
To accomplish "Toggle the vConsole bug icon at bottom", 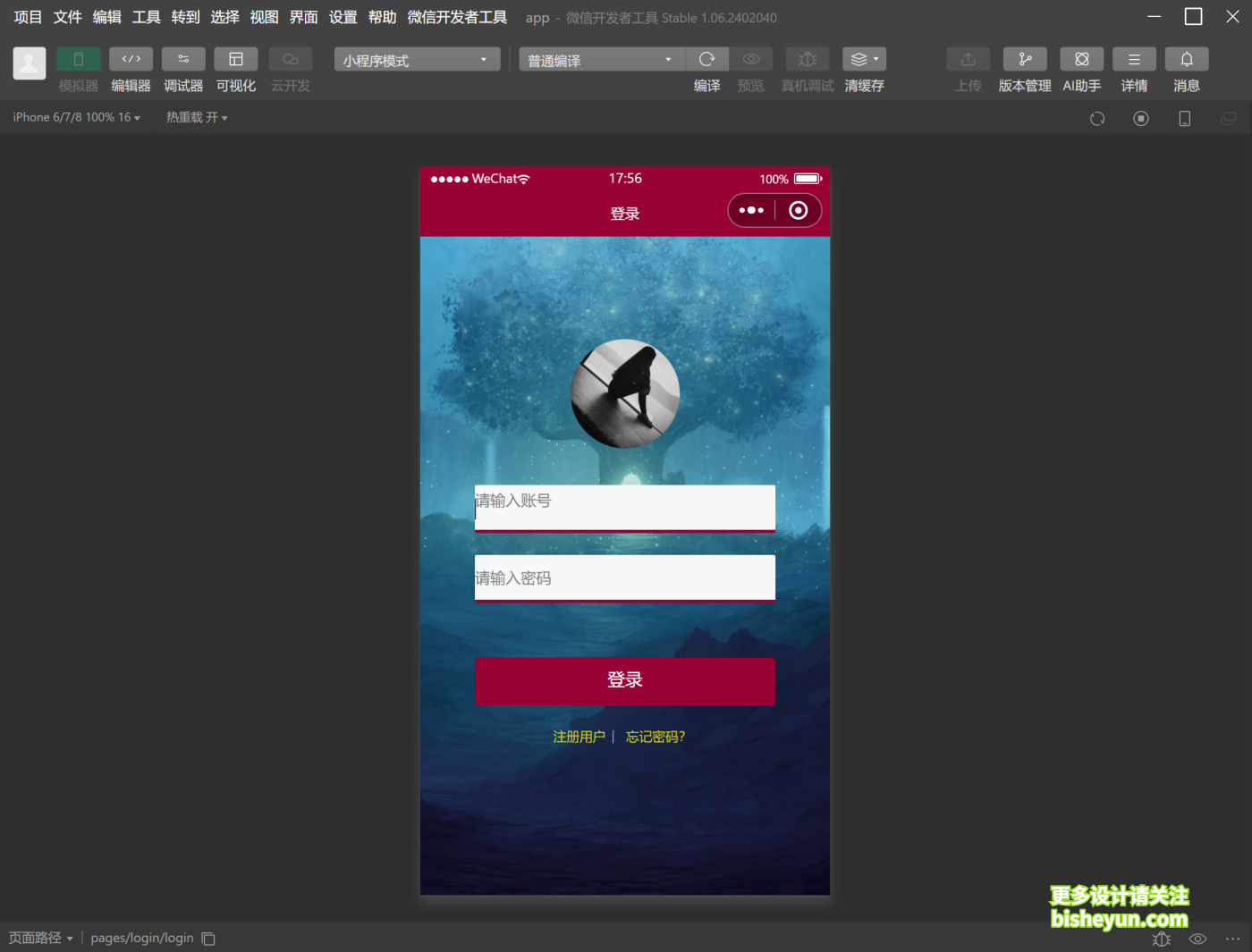I will (x=1161, y=939).
